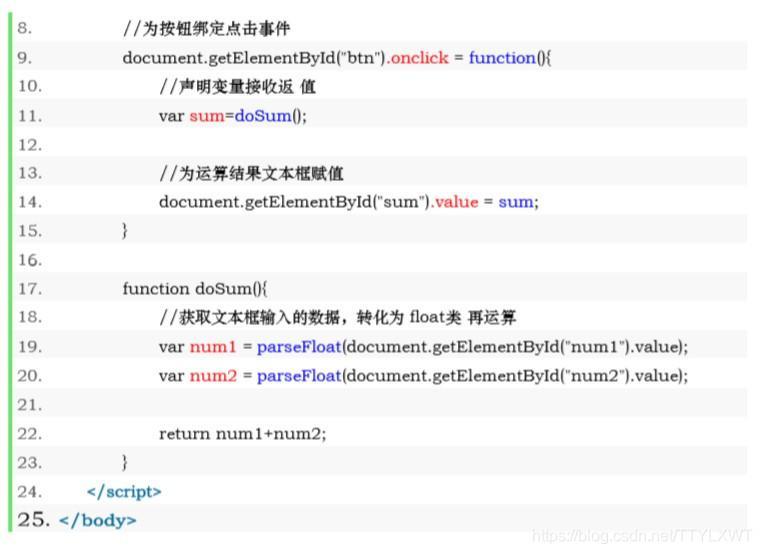Click the closing brace on line 23
This screenshot has width=762, height=554.
pyautogui.click(x=125, y=462)
